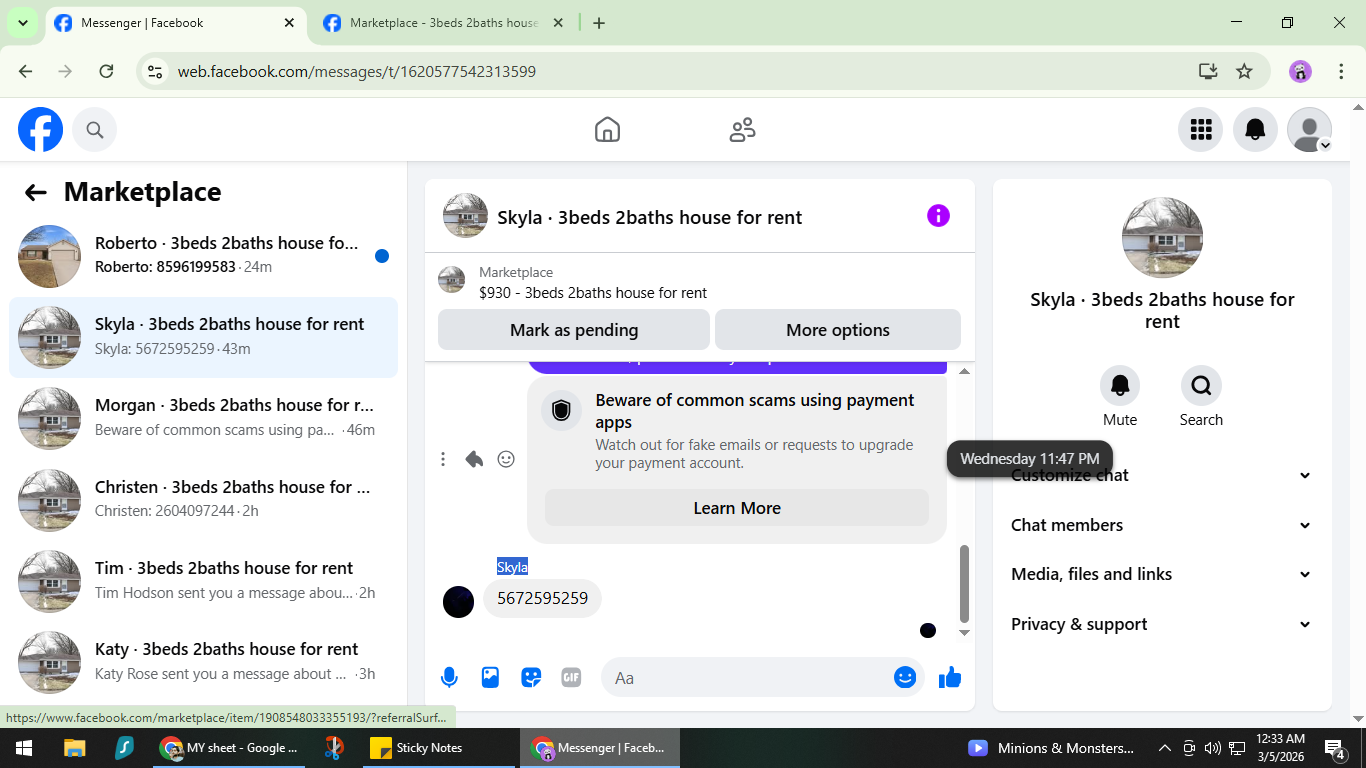Search in conversation with the Search icon
Screen dimensions: 1366x768
(x=1201, y=385)
